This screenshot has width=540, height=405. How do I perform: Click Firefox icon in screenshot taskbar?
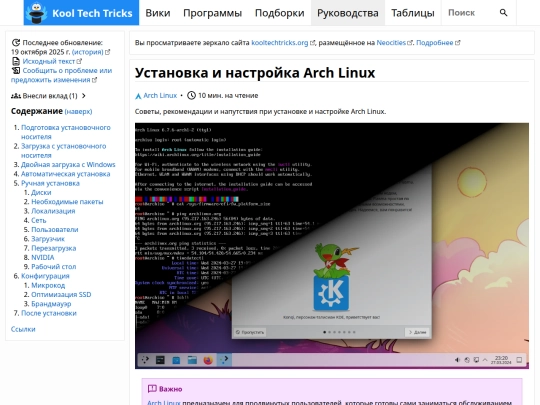[208, 360]
